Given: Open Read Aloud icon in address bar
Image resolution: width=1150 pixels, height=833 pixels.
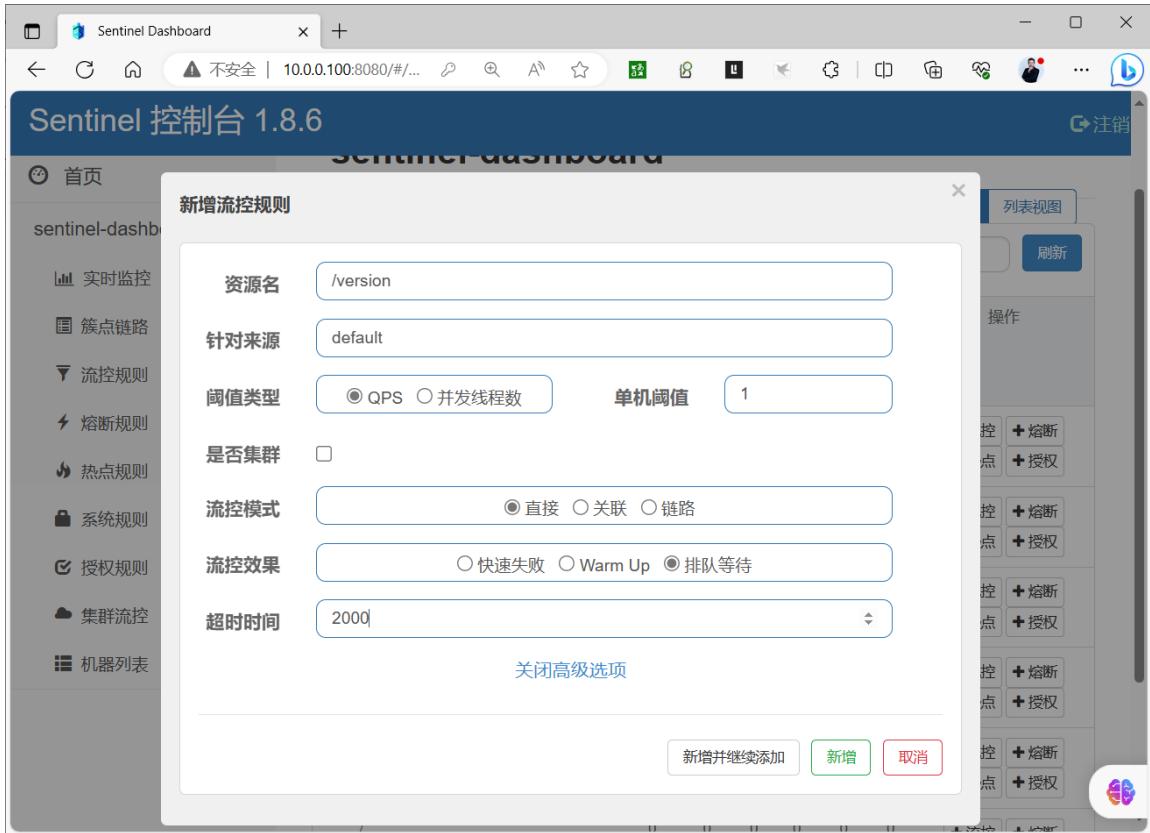Looking at the screenshot, I should pyautogui.click(x=536, y=70).
